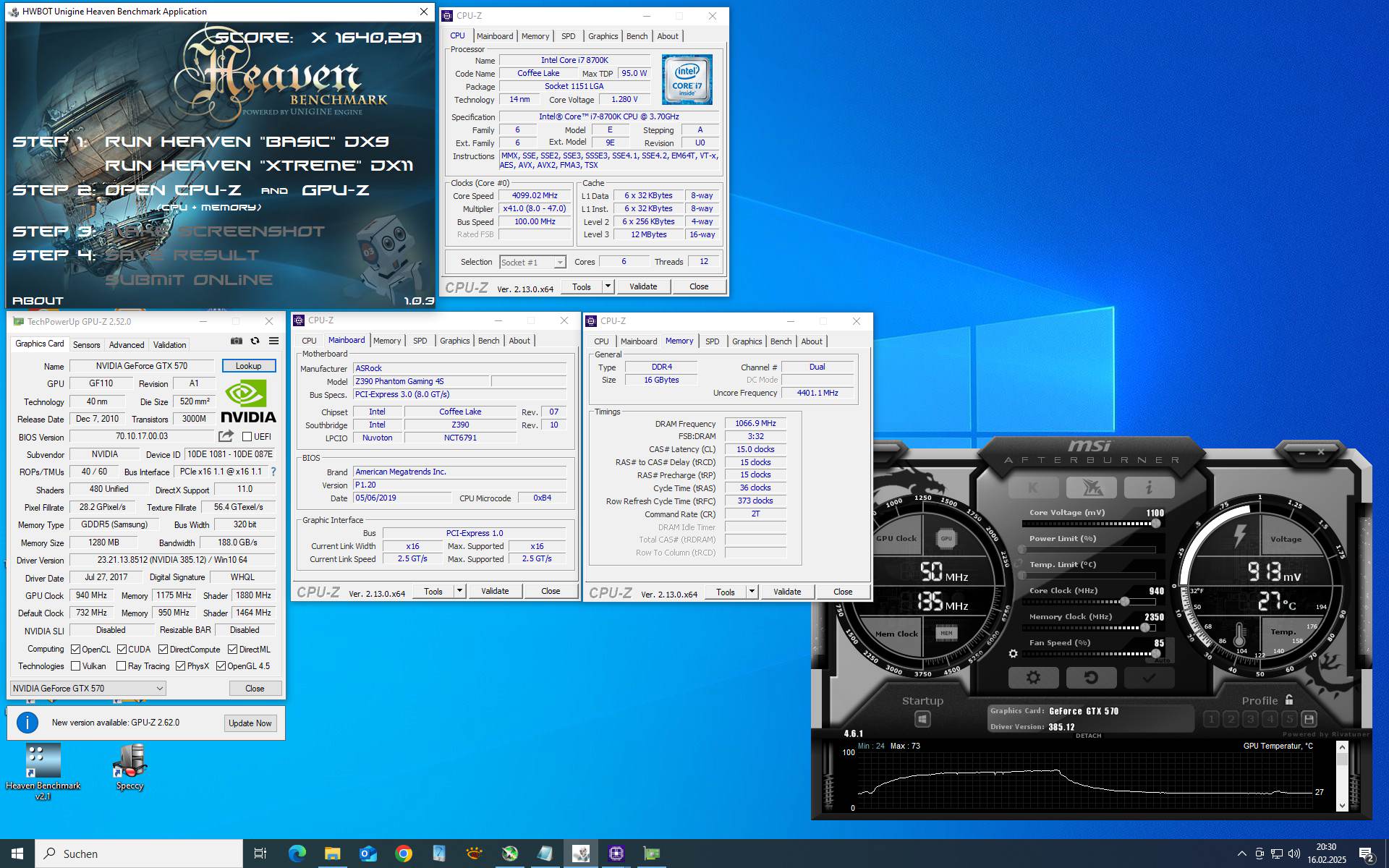Toggle the Vulkan checkbox
1389x868 pixels.
coord(75,665)
